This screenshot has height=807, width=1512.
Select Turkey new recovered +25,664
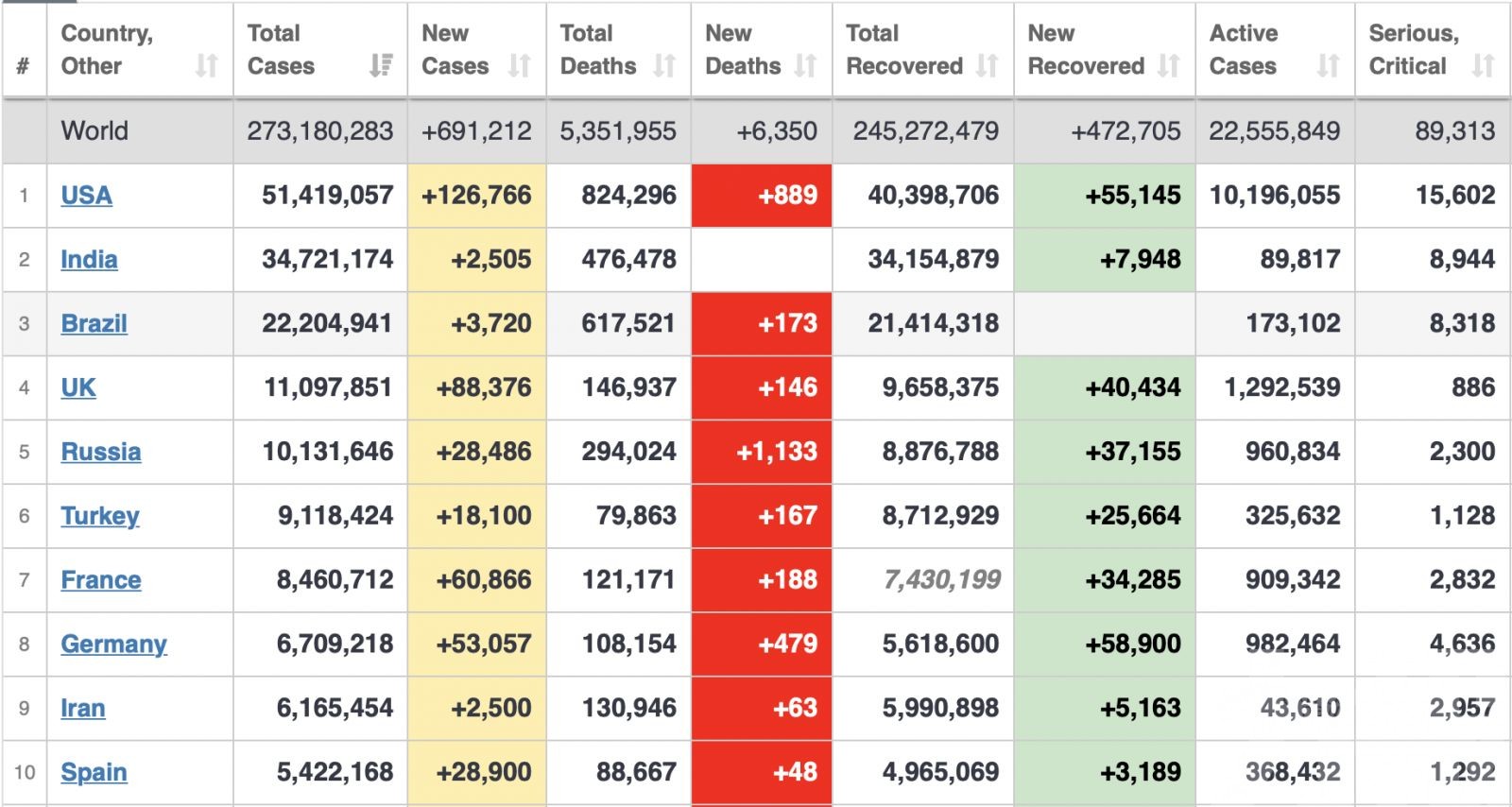click(x=1133, y=516)
